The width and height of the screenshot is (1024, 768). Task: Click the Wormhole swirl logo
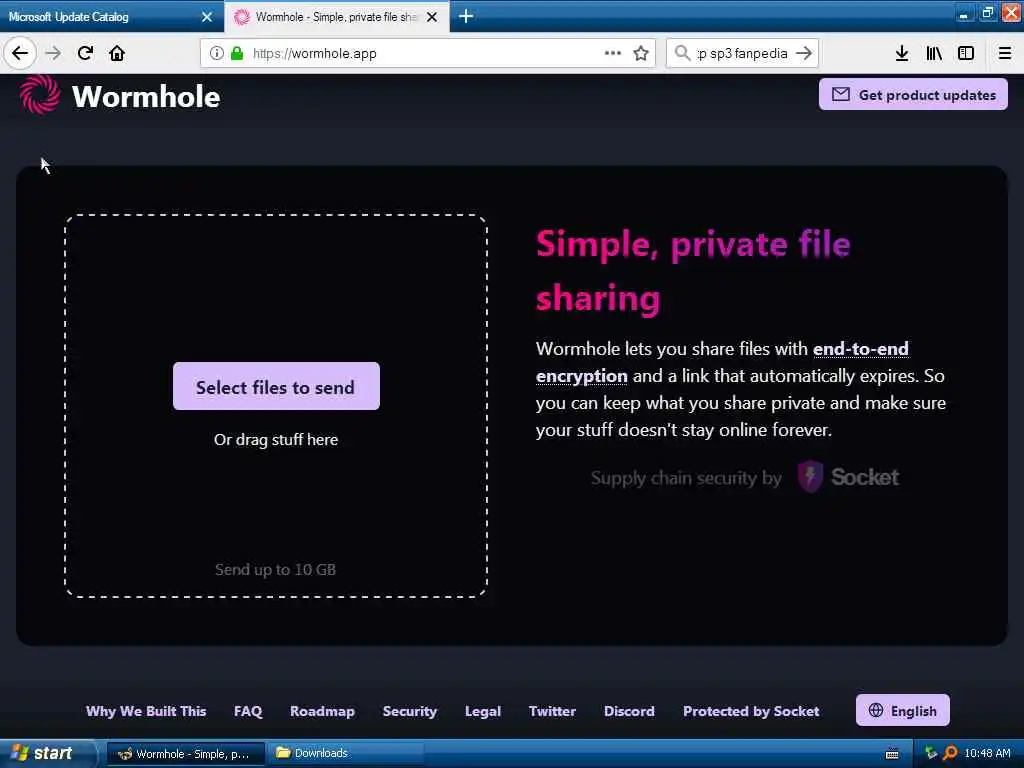tap(40, 95)
